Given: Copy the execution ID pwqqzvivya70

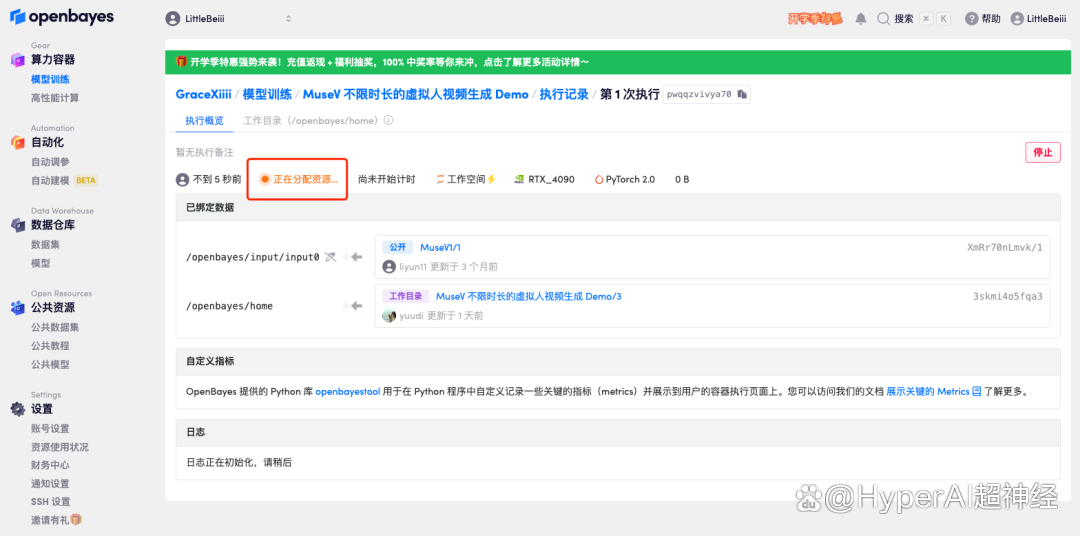Looking at the screenshot, I should (x=742, y=94).
